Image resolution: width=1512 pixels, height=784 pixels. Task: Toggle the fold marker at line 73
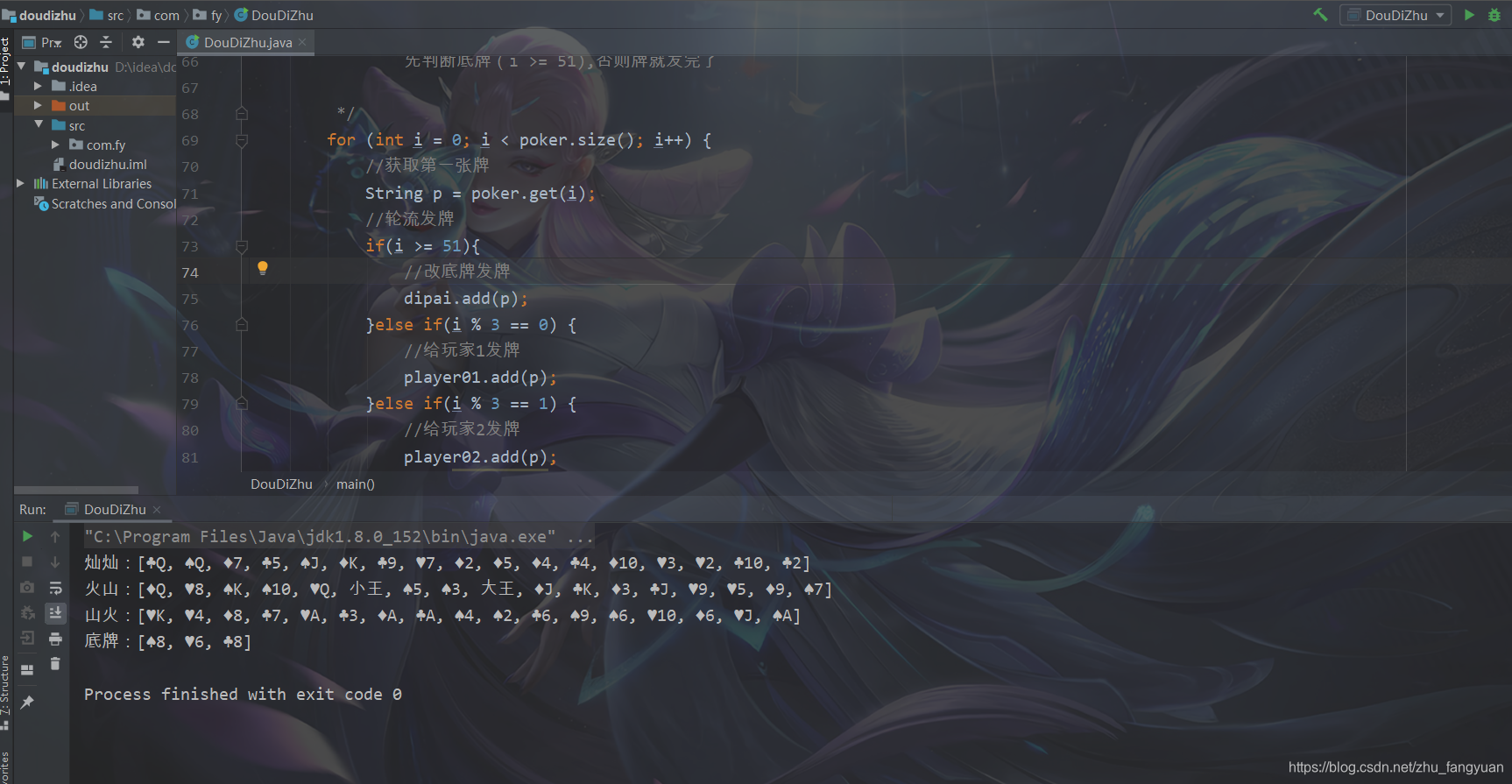pos(242,246)
